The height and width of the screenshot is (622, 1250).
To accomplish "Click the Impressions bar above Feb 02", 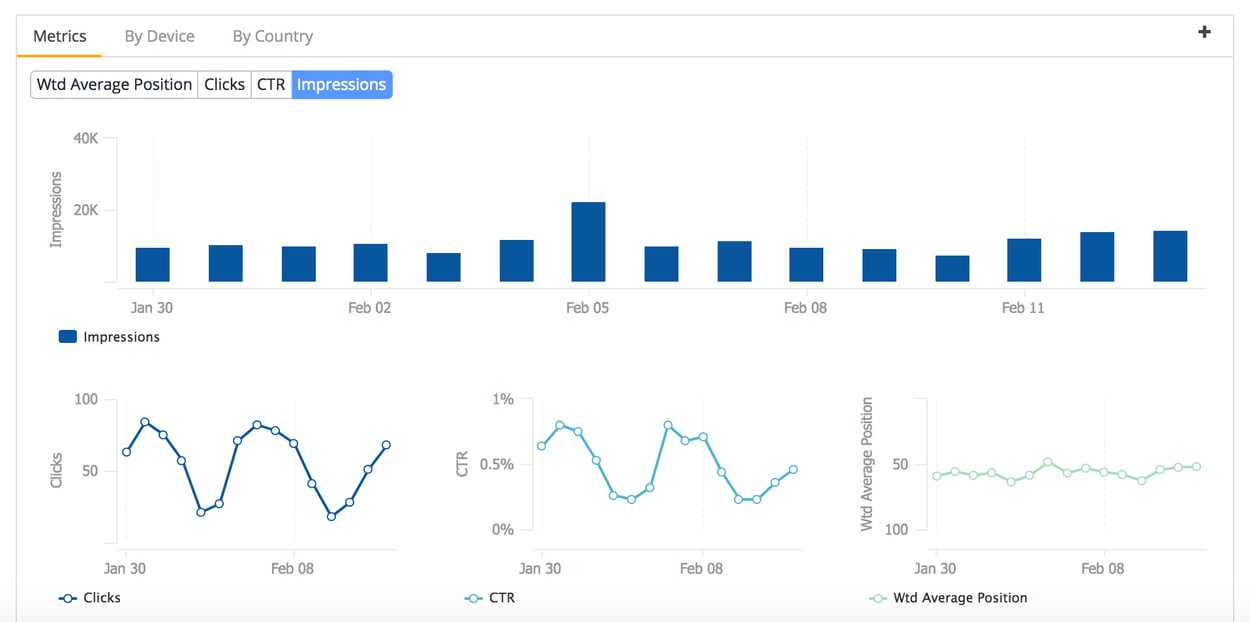I will [x=370, y=263].
